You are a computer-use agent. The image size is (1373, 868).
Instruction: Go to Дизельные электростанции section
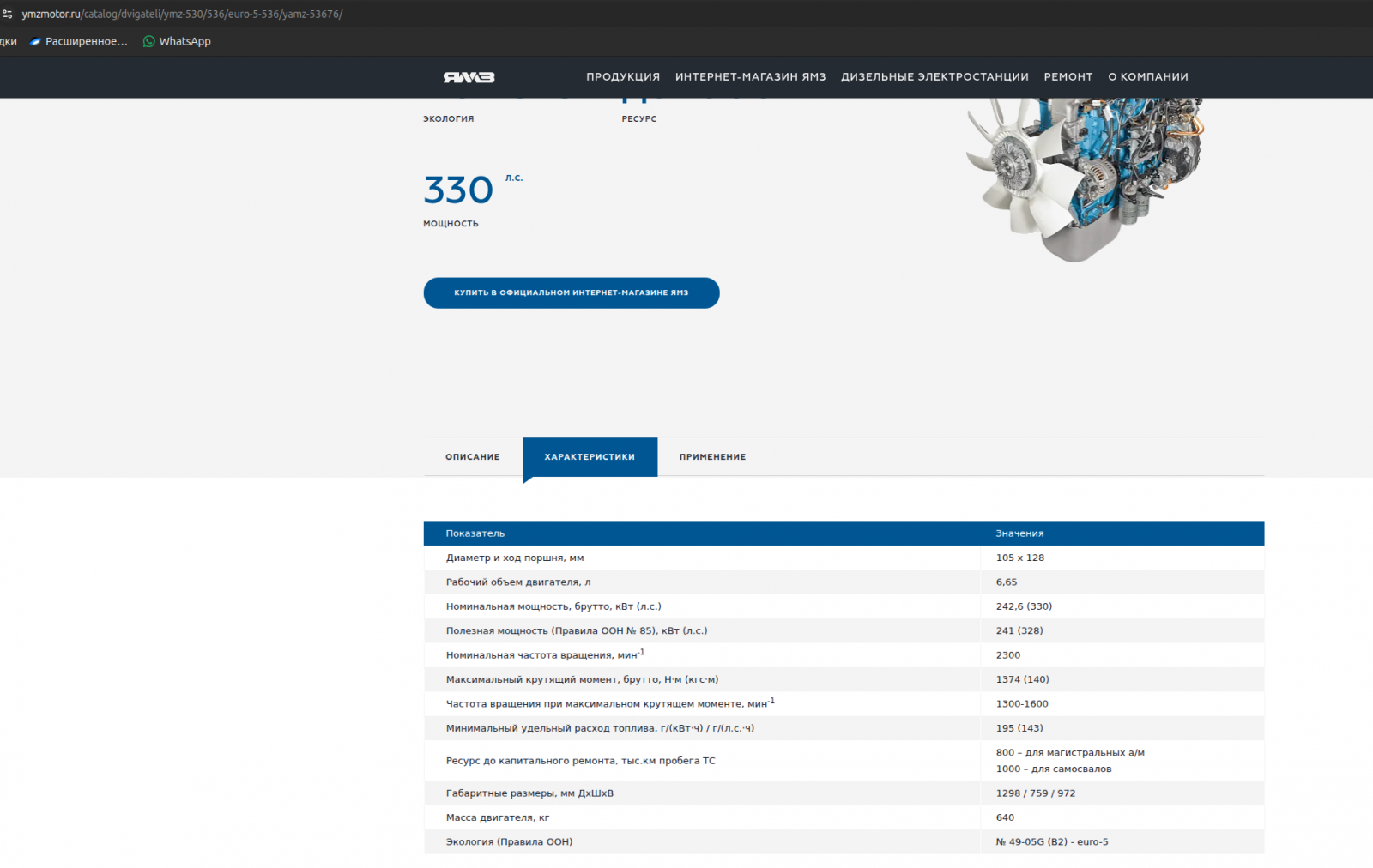coord(934,77)
